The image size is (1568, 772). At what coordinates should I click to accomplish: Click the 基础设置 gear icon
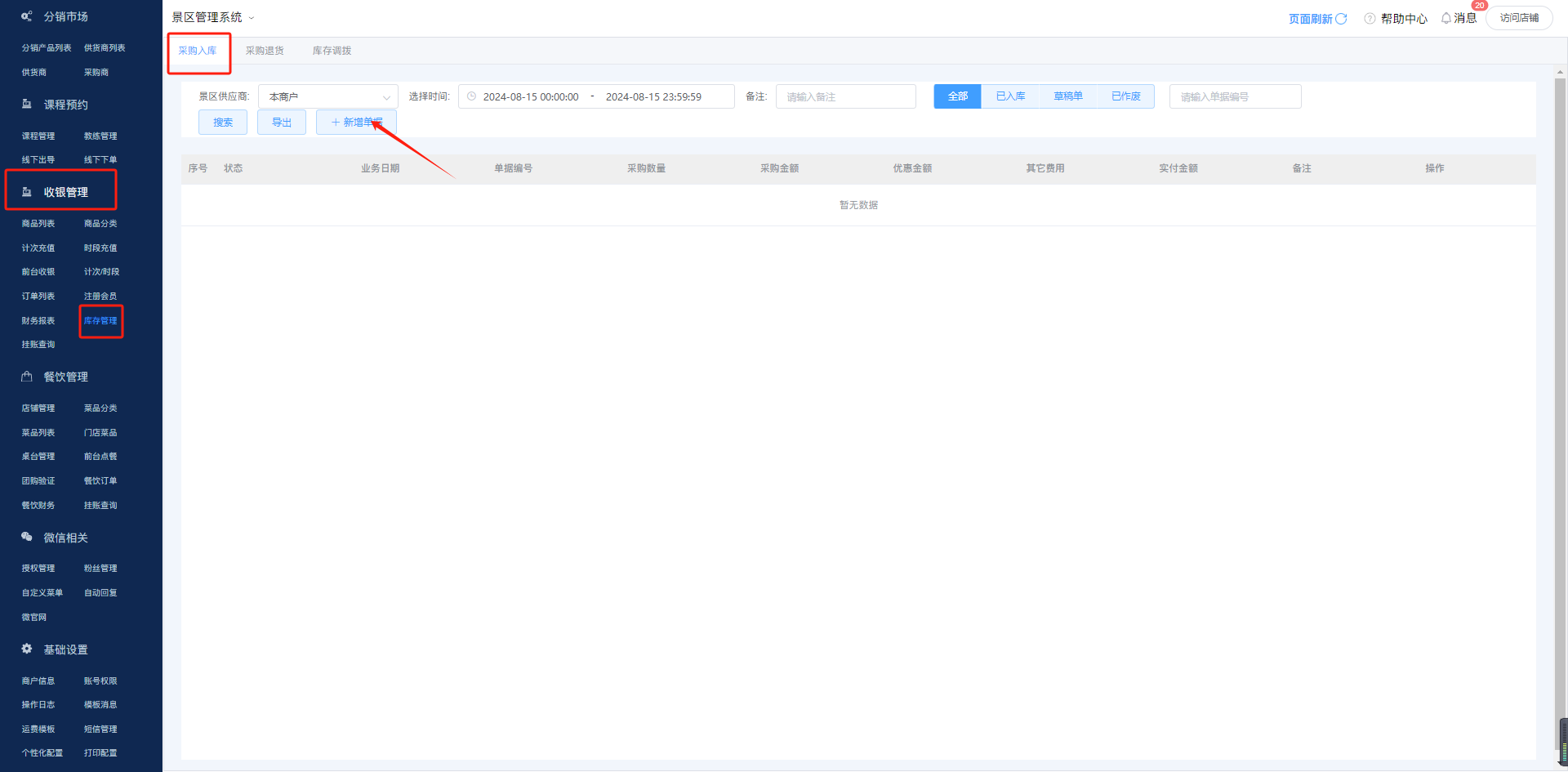pos(27,649)
